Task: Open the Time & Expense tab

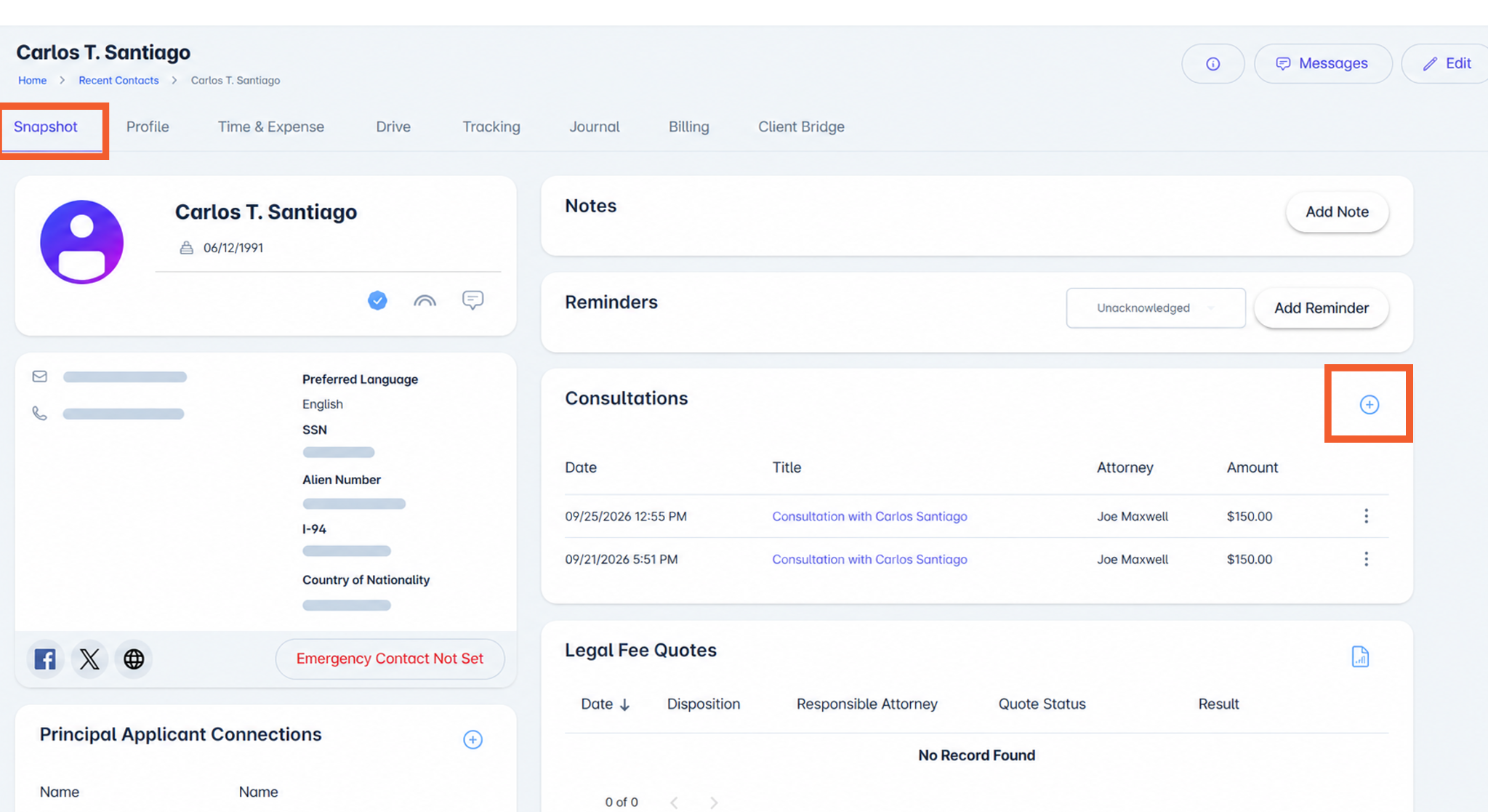Action: tap(271, 127)
